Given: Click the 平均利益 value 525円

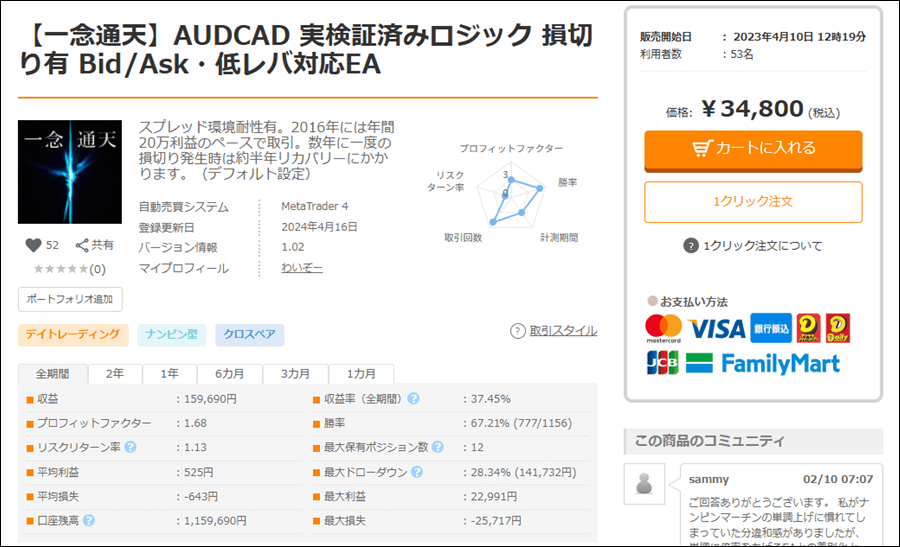Looking at the screenshot, I should [199, 472].
